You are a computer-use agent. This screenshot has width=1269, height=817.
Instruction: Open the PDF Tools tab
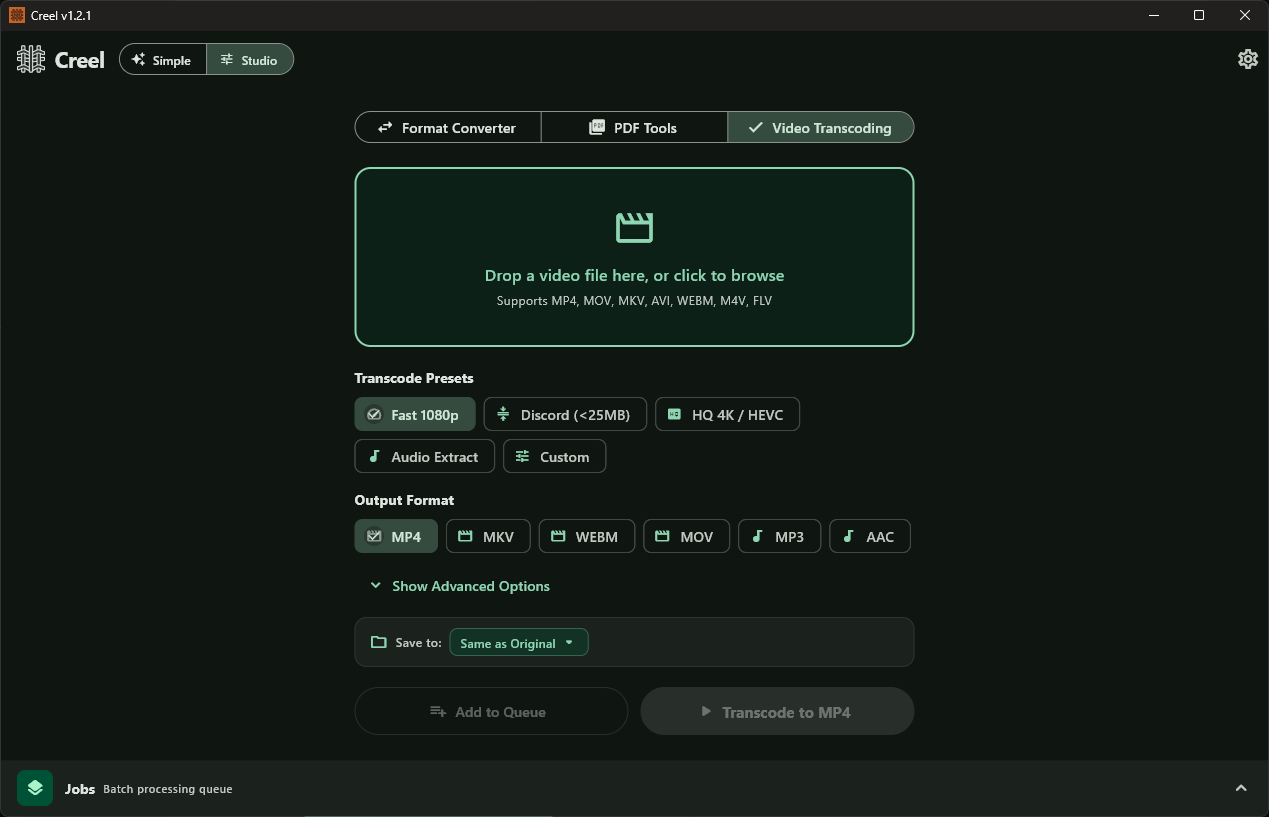click(x=634, y=127)
